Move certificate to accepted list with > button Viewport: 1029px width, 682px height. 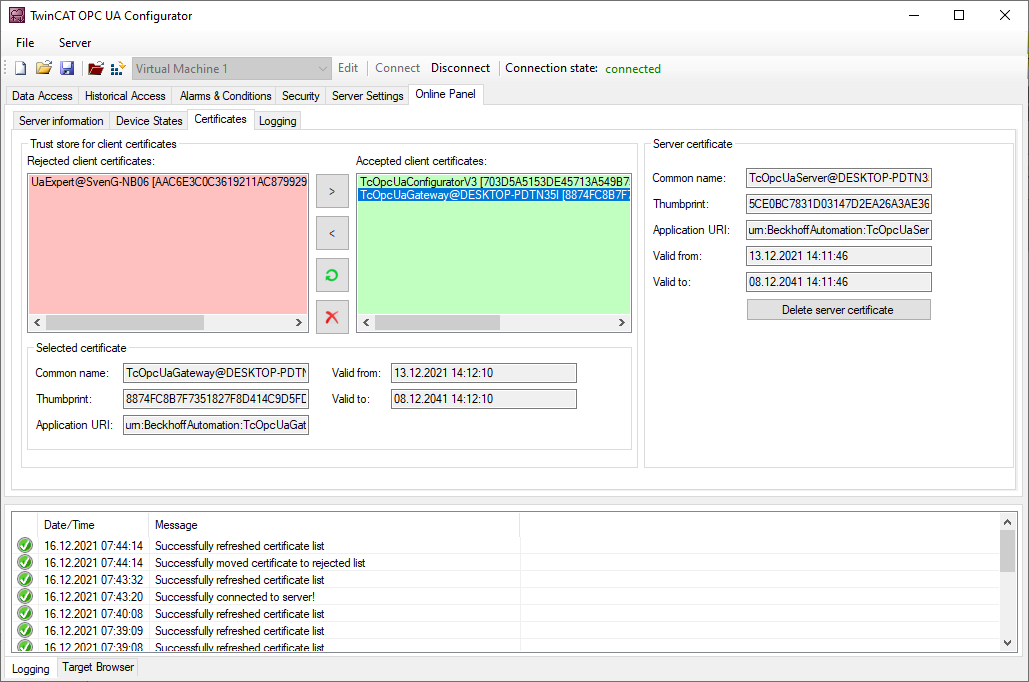(x=332, y=191)
